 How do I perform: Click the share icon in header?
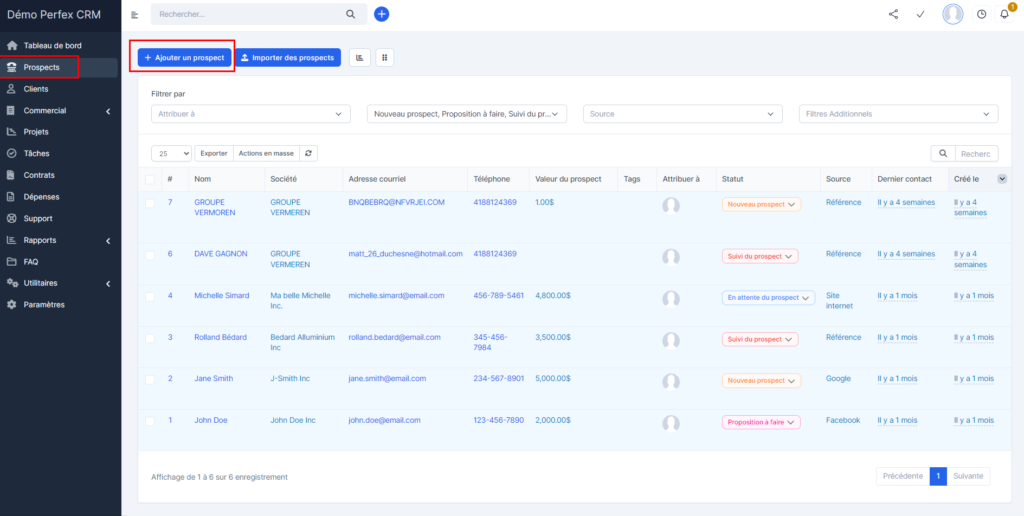893,14
